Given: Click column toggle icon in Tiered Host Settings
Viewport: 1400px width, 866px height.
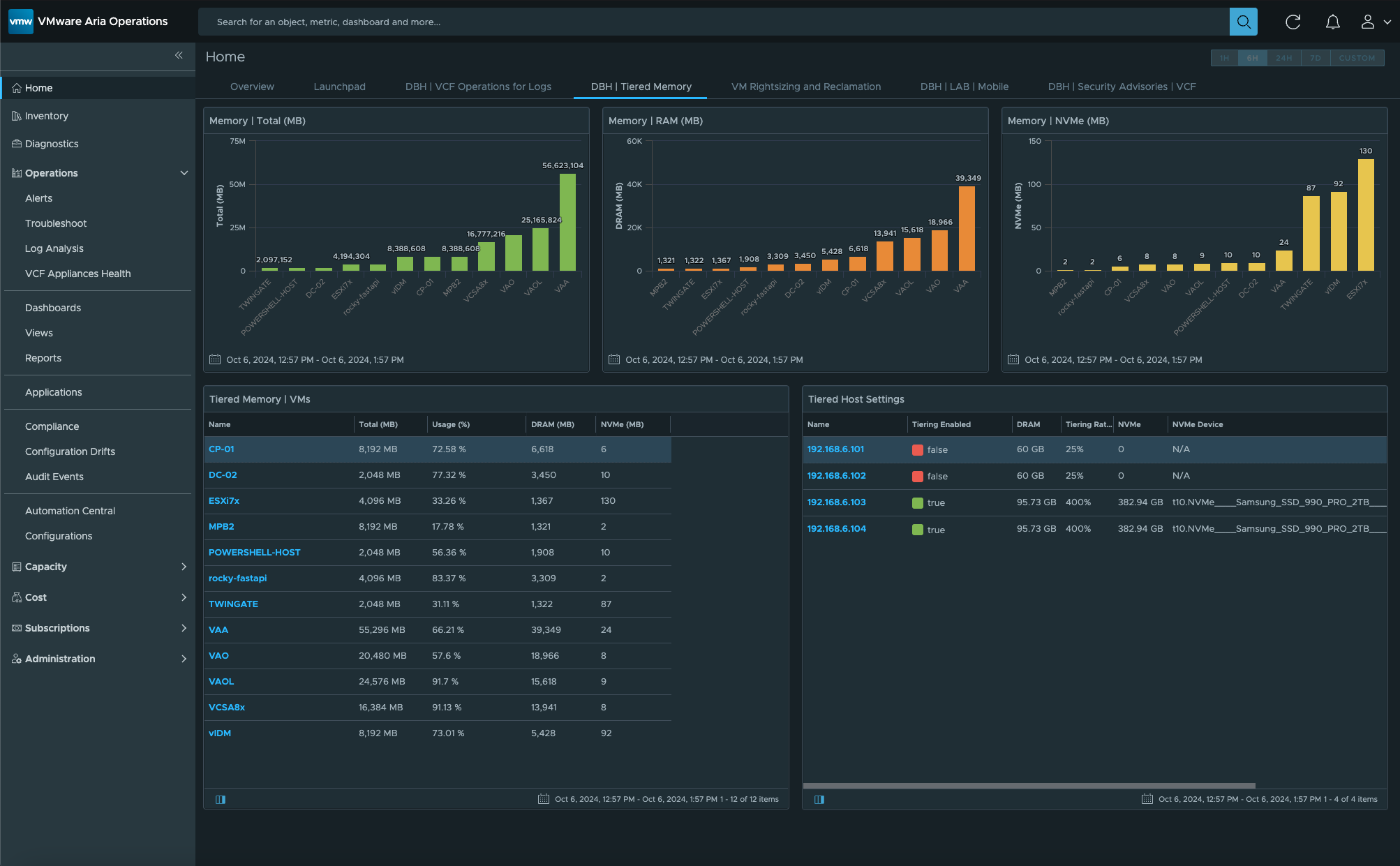Looking at the screenshot, I should [819, 799].
